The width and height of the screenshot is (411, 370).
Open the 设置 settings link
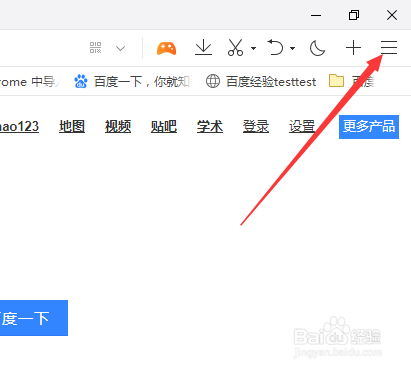[x=302, y=127]
